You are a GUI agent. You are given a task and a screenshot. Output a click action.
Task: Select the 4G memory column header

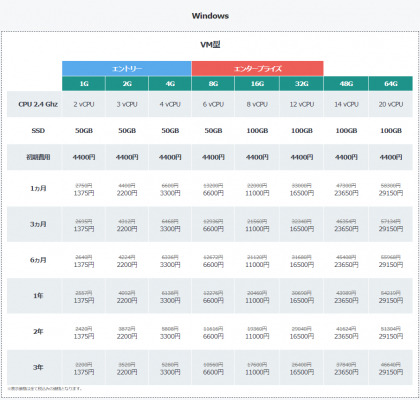point(170,84)
